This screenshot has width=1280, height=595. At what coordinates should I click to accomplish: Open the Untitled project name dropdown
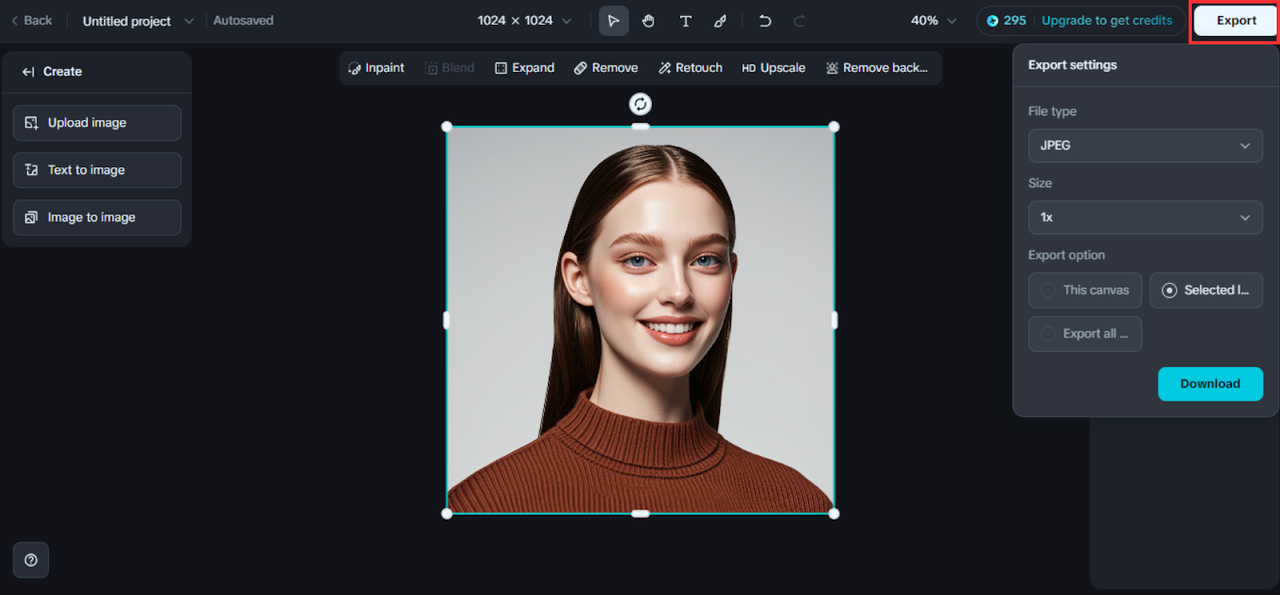coord(138,21)
